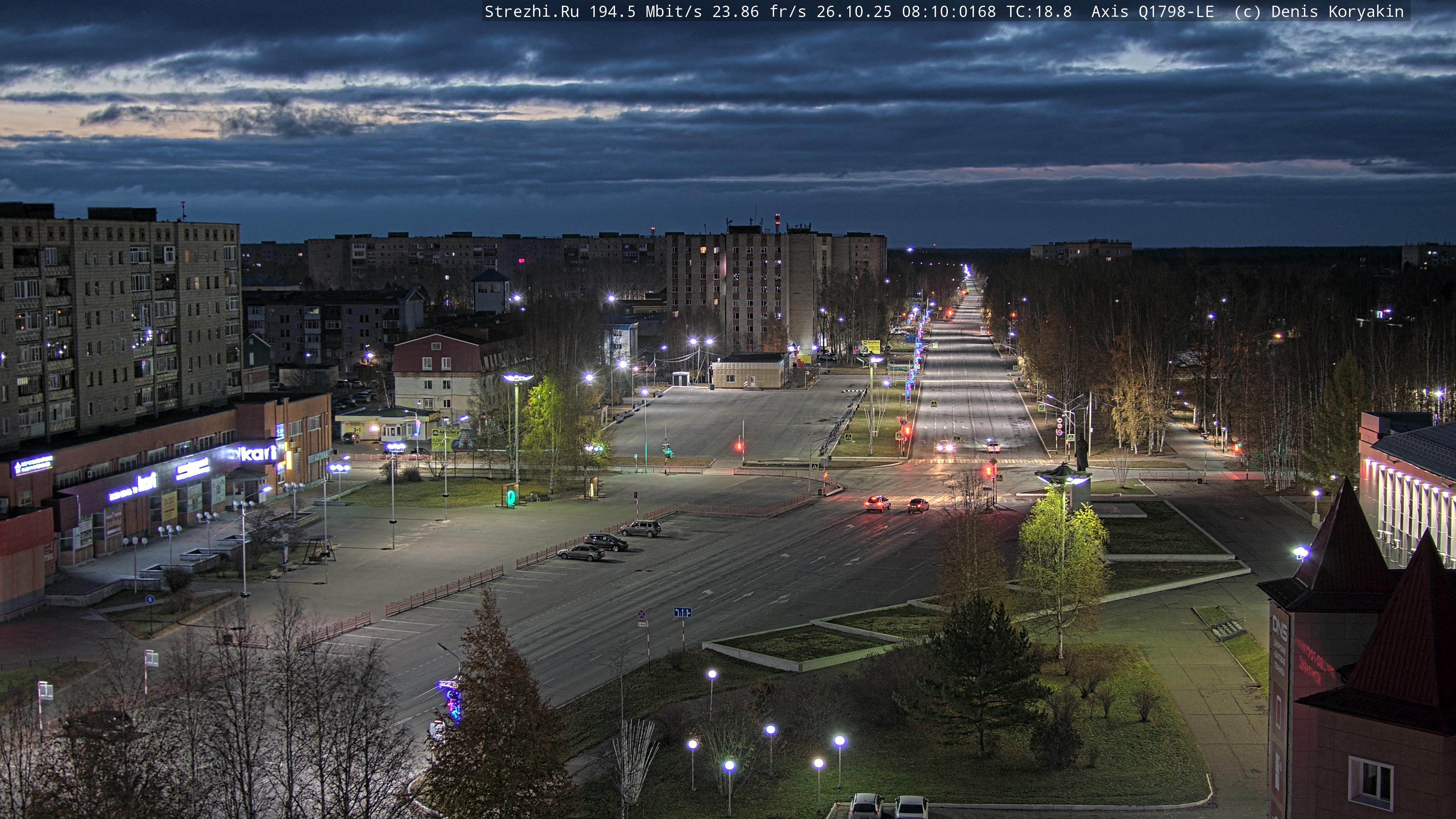1456x819 pixels.
Task: Click the blue lane-direction road sign
Action: tap(682, 612)
